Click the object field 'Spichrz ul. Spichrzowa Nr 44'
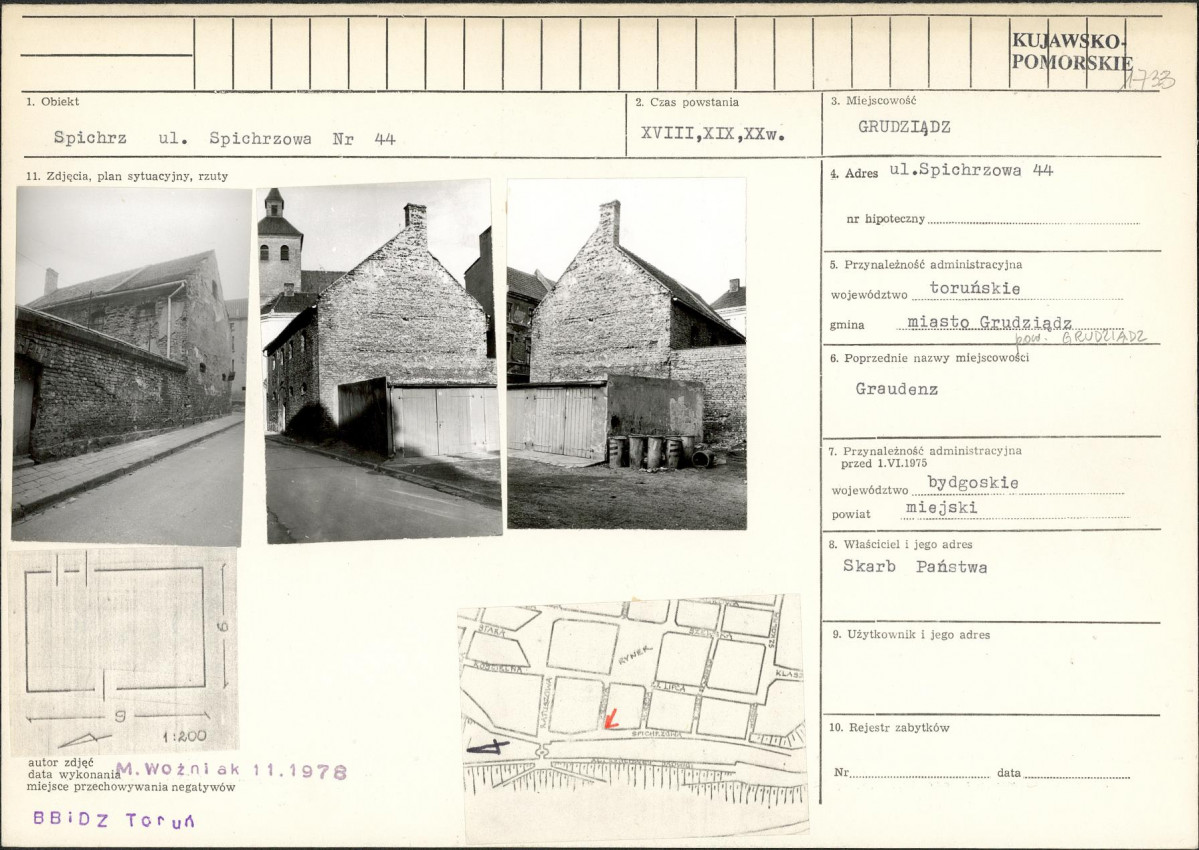Viewport: 1199px width, 850px height. (x=224, y=139)
